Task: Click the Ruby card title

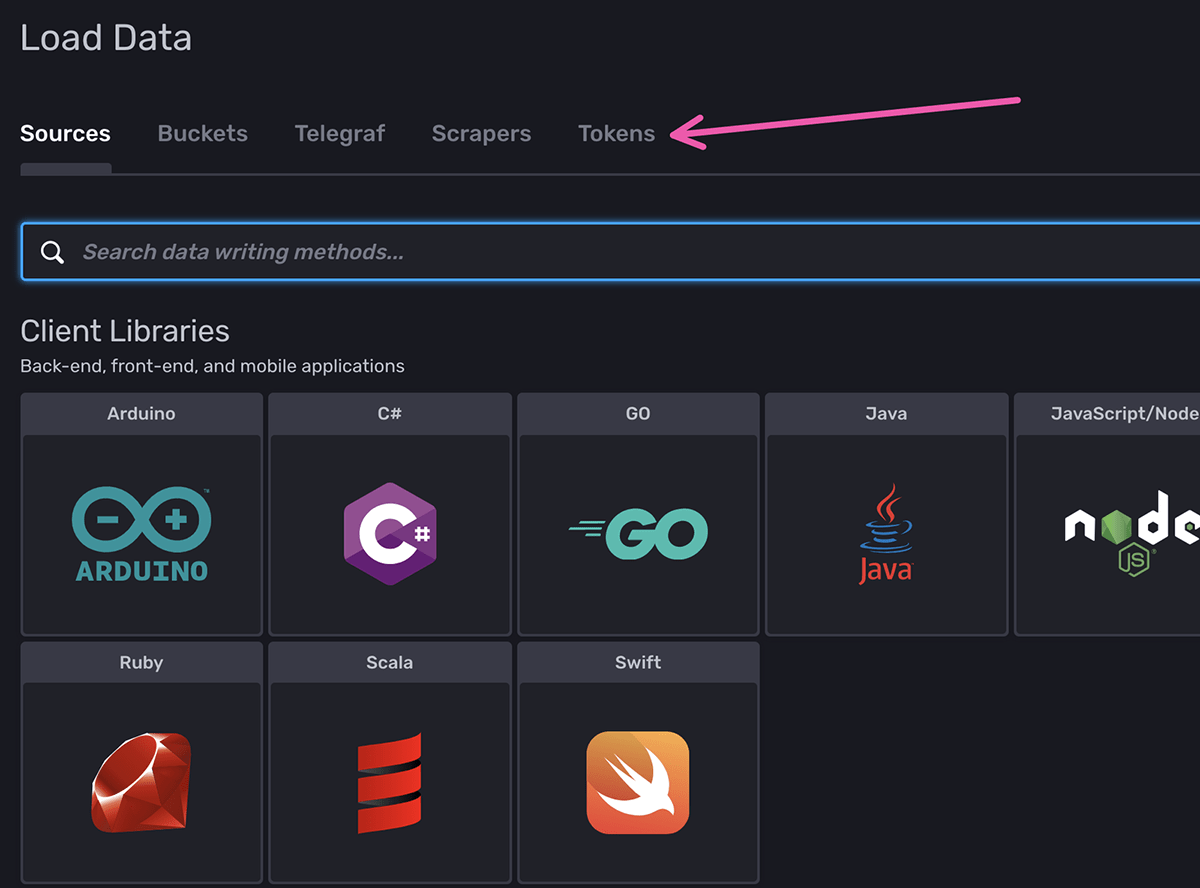Action: pyautogui.click(x=141, y=662)
